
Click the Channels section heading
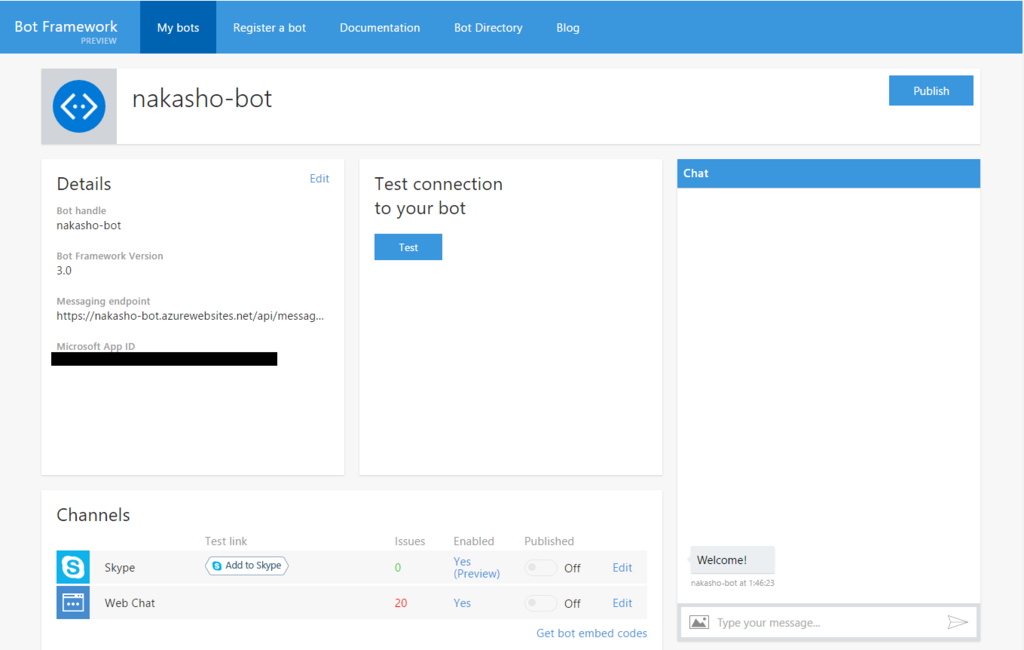(93, 515)
